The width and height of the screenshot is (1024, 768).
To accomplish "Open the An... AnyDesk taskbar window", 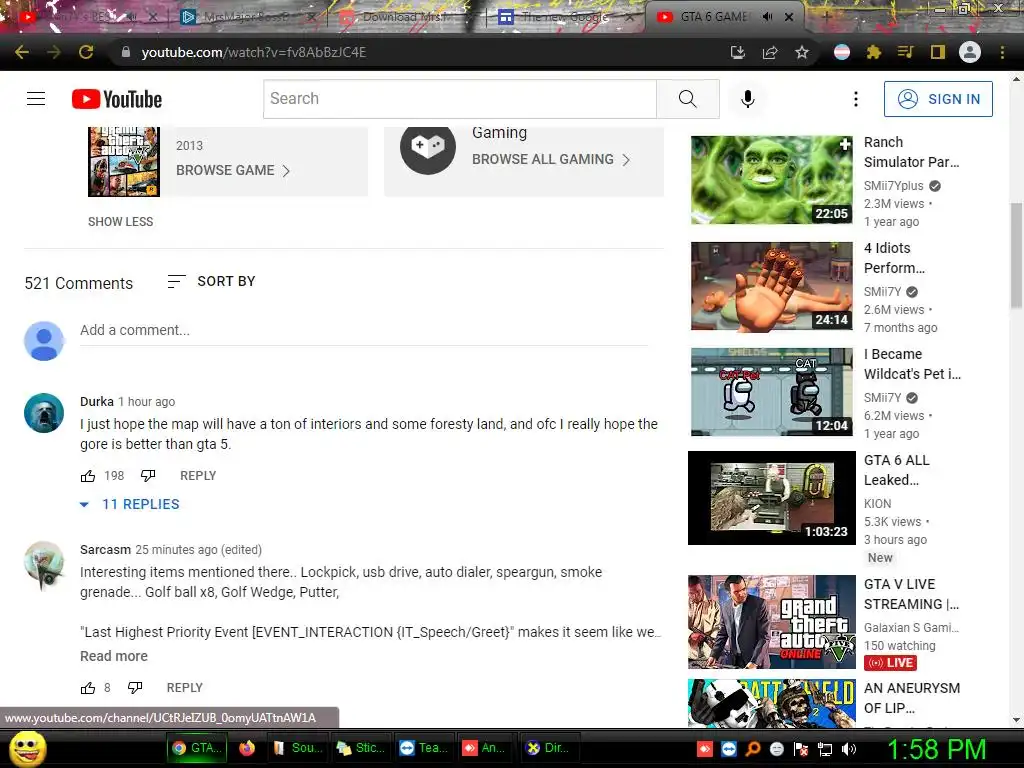I will pyautogui.click(x=484, y=748).
